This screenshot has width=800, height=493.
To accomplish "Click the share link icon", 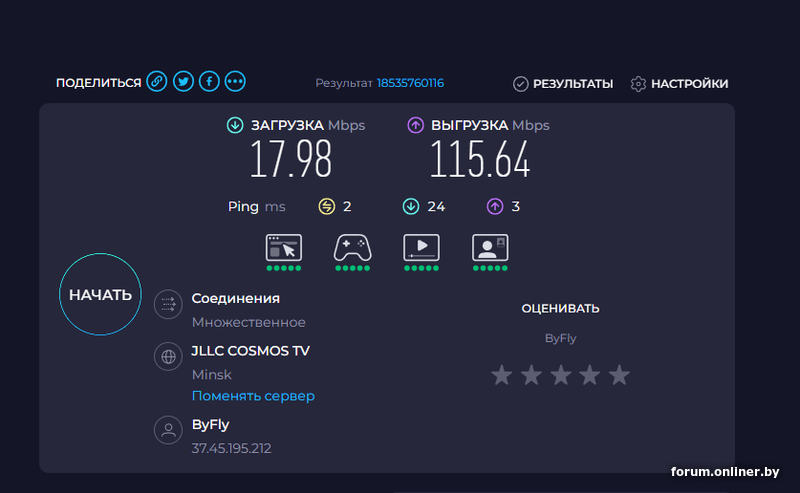I will [156, 82].
